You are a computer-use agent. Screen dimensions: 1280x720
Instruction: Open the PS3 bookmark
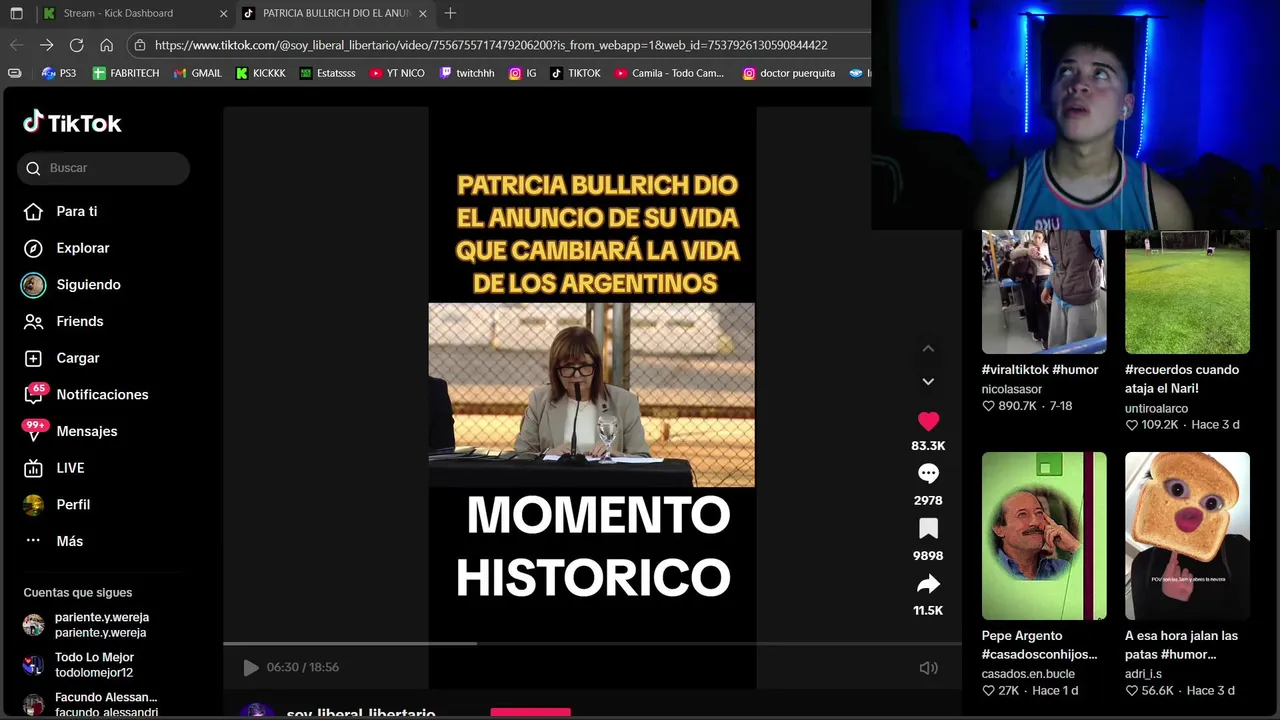tap(59, 73)
